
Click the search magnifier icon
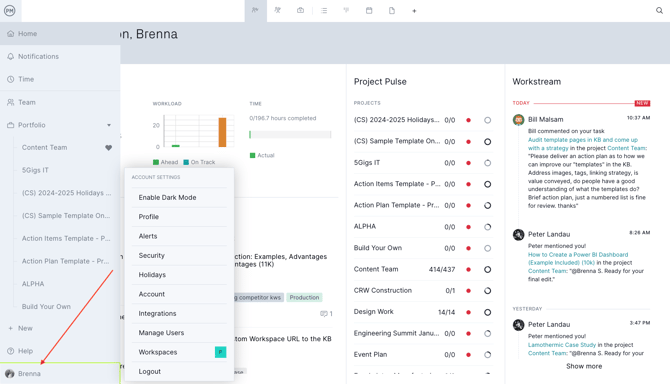tap(659, 11)
